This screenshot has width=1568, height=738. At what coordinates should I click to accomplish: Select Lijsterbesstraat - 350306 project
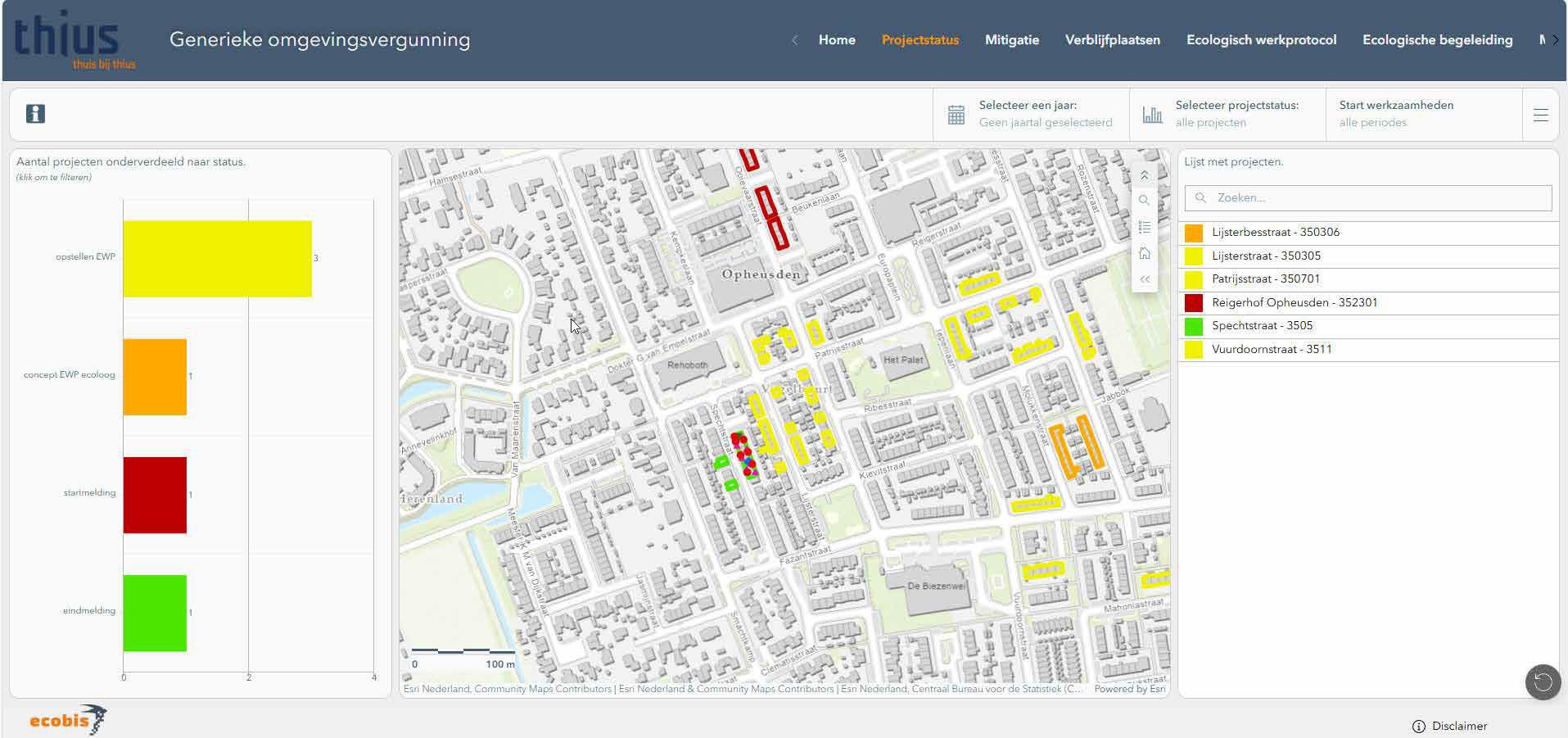click(x=1367, y=233)
